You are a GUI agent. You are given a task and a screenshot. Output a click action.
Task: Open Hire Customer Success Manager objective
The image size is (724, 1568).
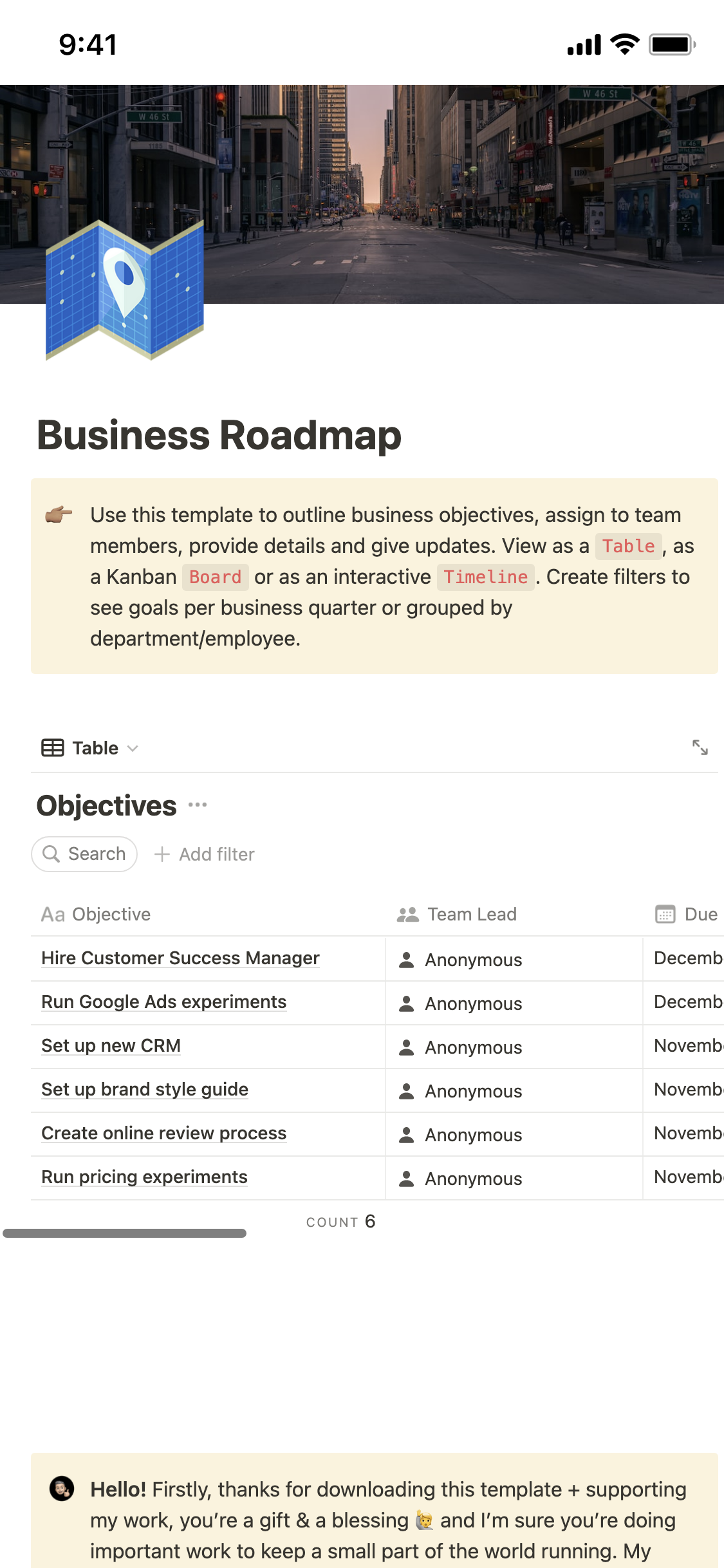point(180,958)
